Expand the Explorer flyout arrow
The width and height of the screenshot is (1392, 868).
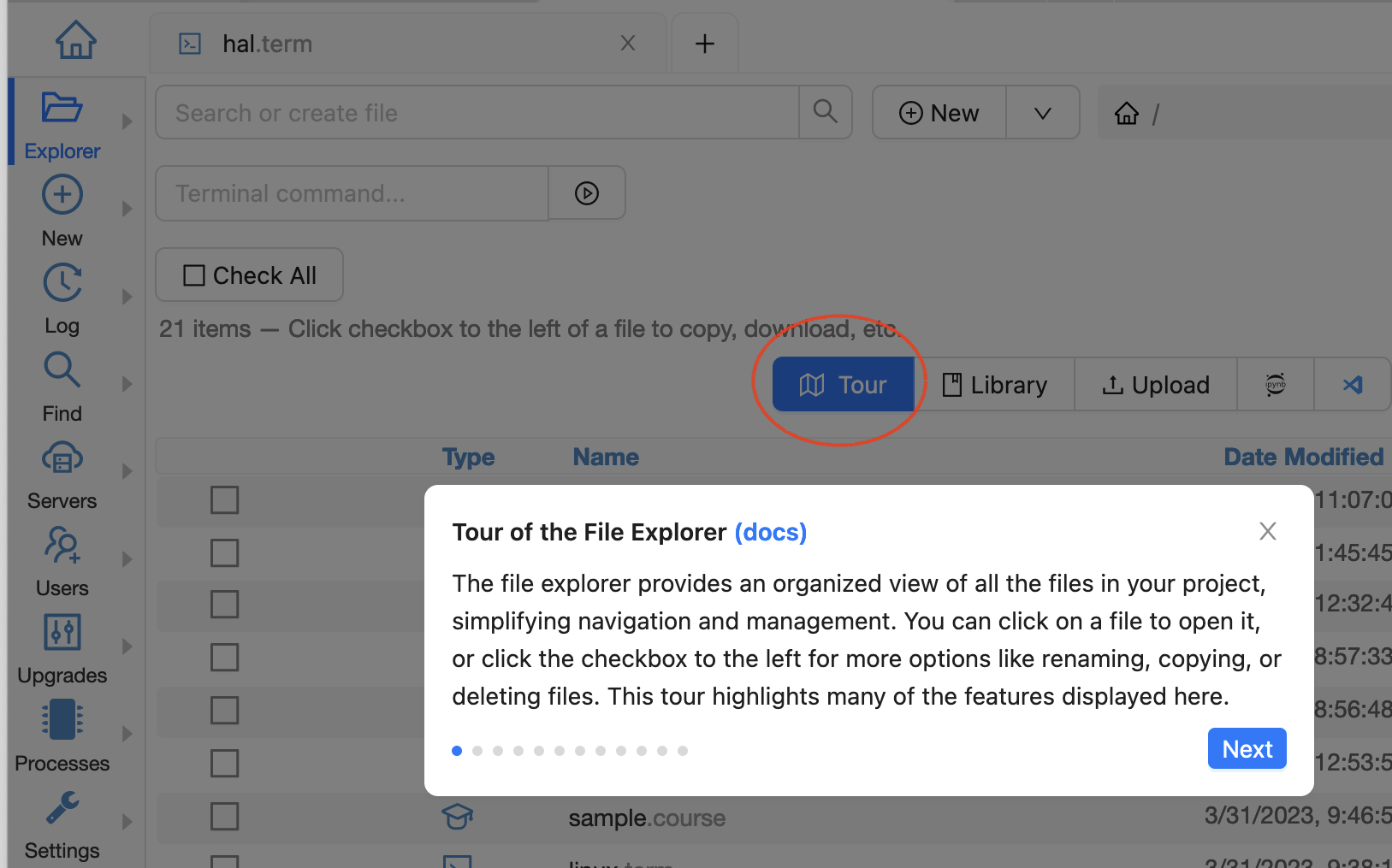coord(127,121)
